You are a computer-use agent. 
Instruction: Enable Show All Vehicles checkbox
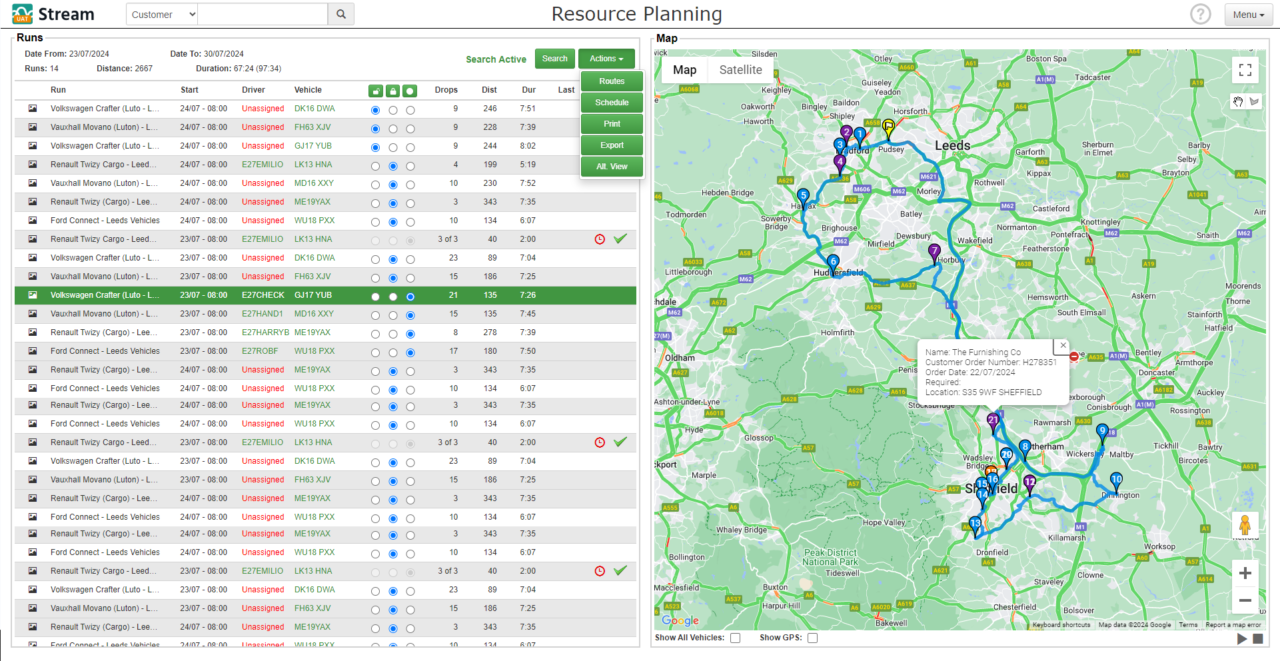tap(735, 638)
